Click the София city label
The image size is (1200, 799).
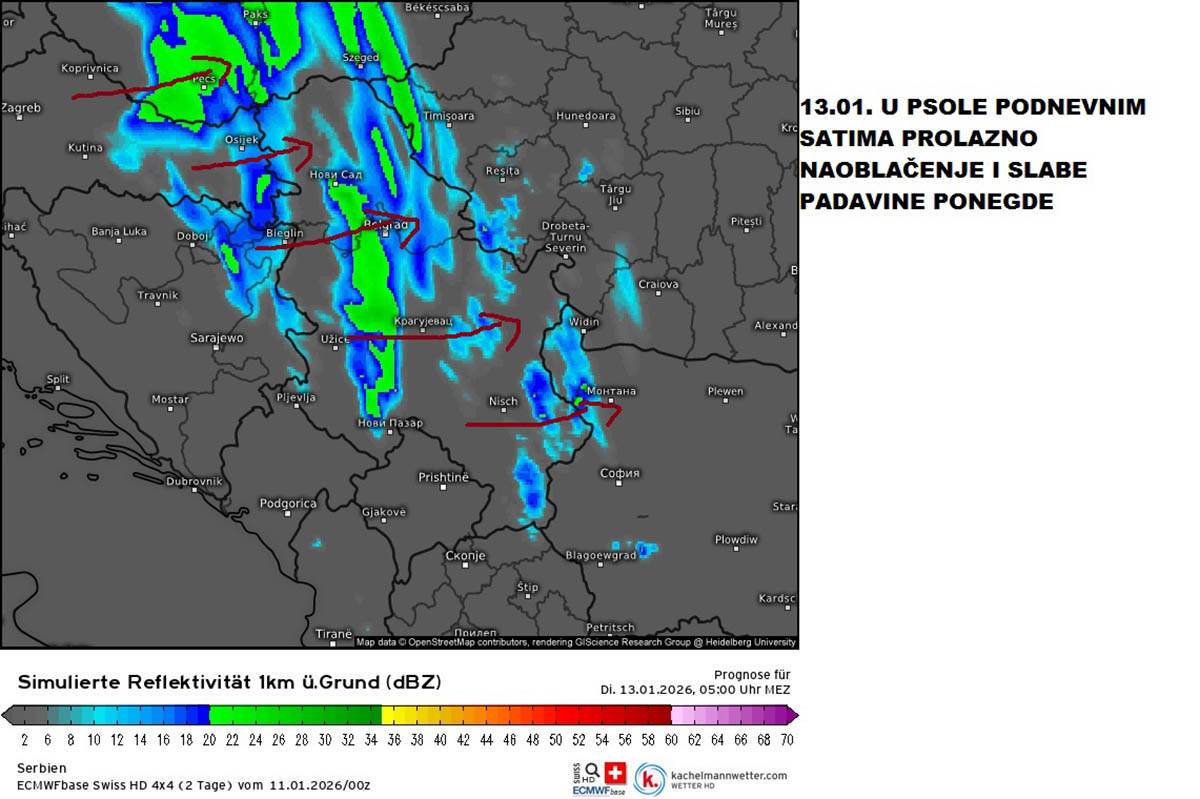(x=620, y=473)
